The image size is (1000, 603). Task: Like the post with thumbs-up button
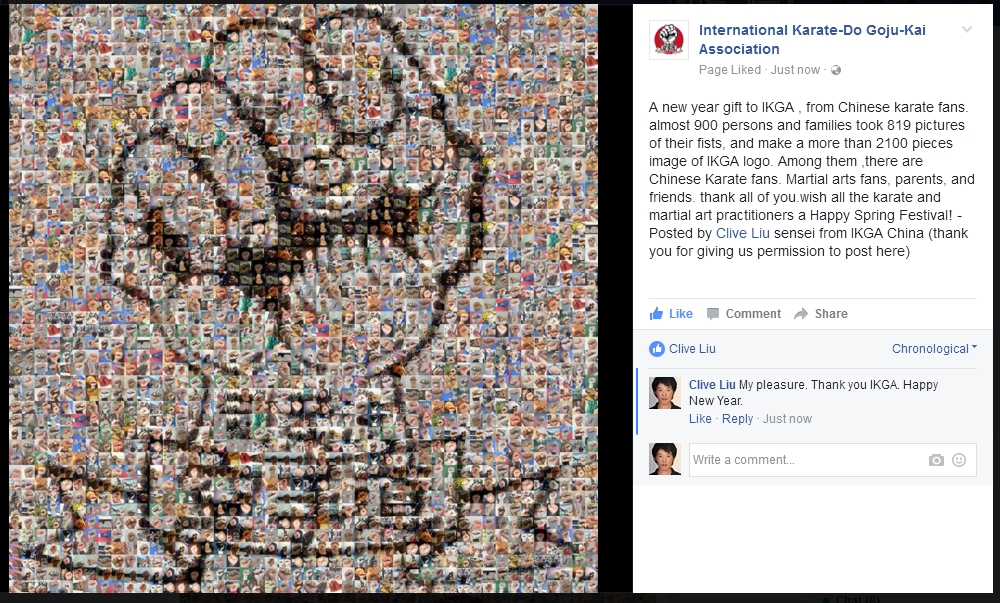[671, 314]
